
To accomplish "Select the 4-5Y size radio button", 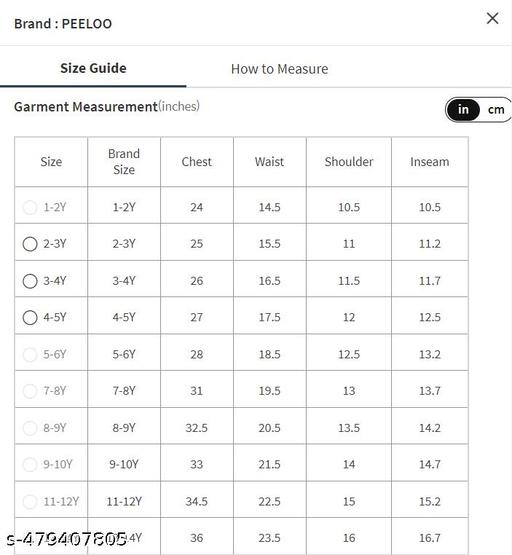I will coord(30,317).
